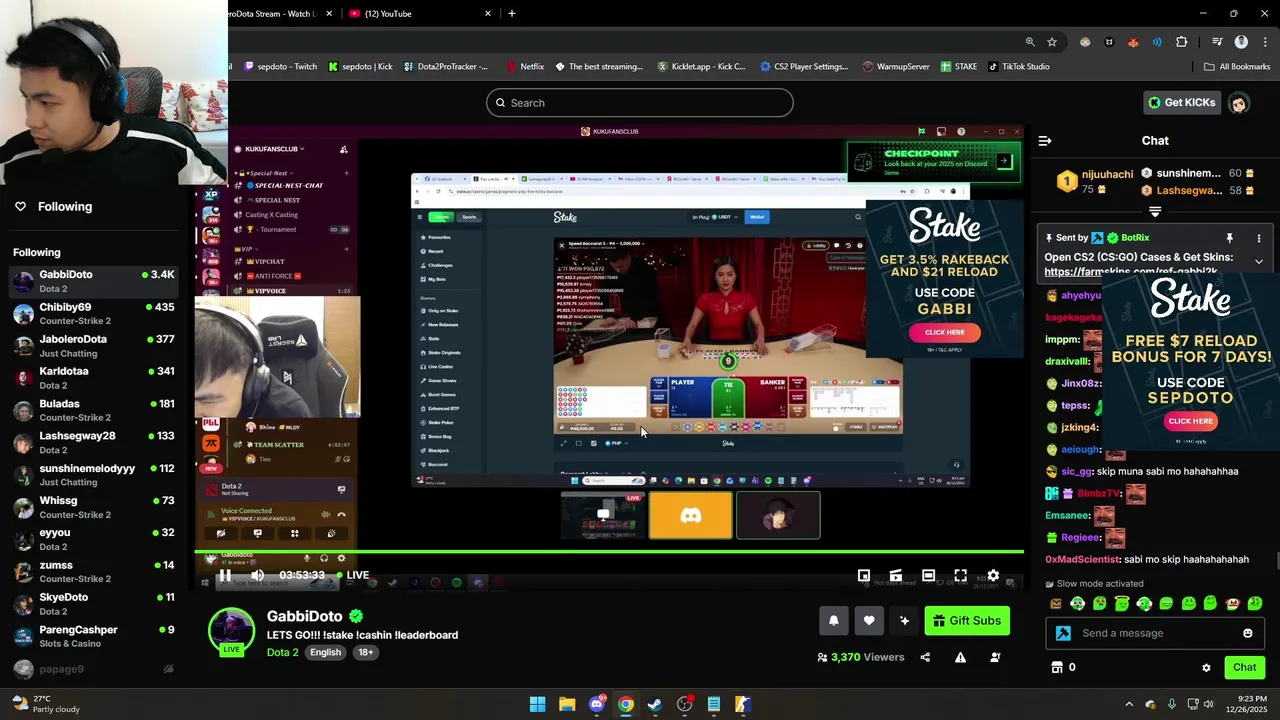Open the All Bookmarks folder

(x=1237, y=67)
